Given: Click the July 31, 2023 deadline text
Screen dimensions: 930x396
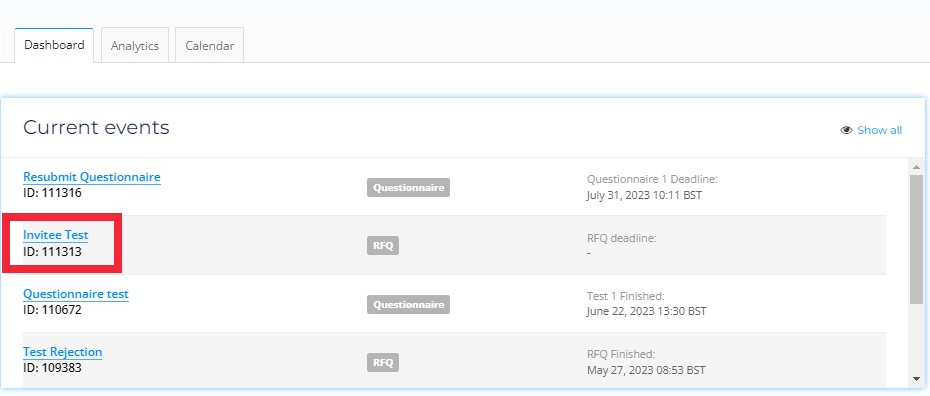Looking at the screenshot, I should click(644, 194).
